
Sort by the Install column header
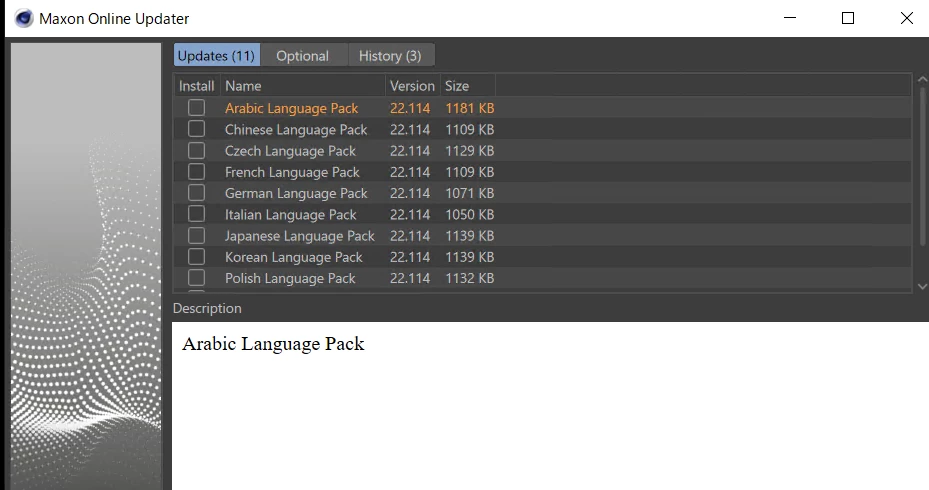[x=197, y=86]
